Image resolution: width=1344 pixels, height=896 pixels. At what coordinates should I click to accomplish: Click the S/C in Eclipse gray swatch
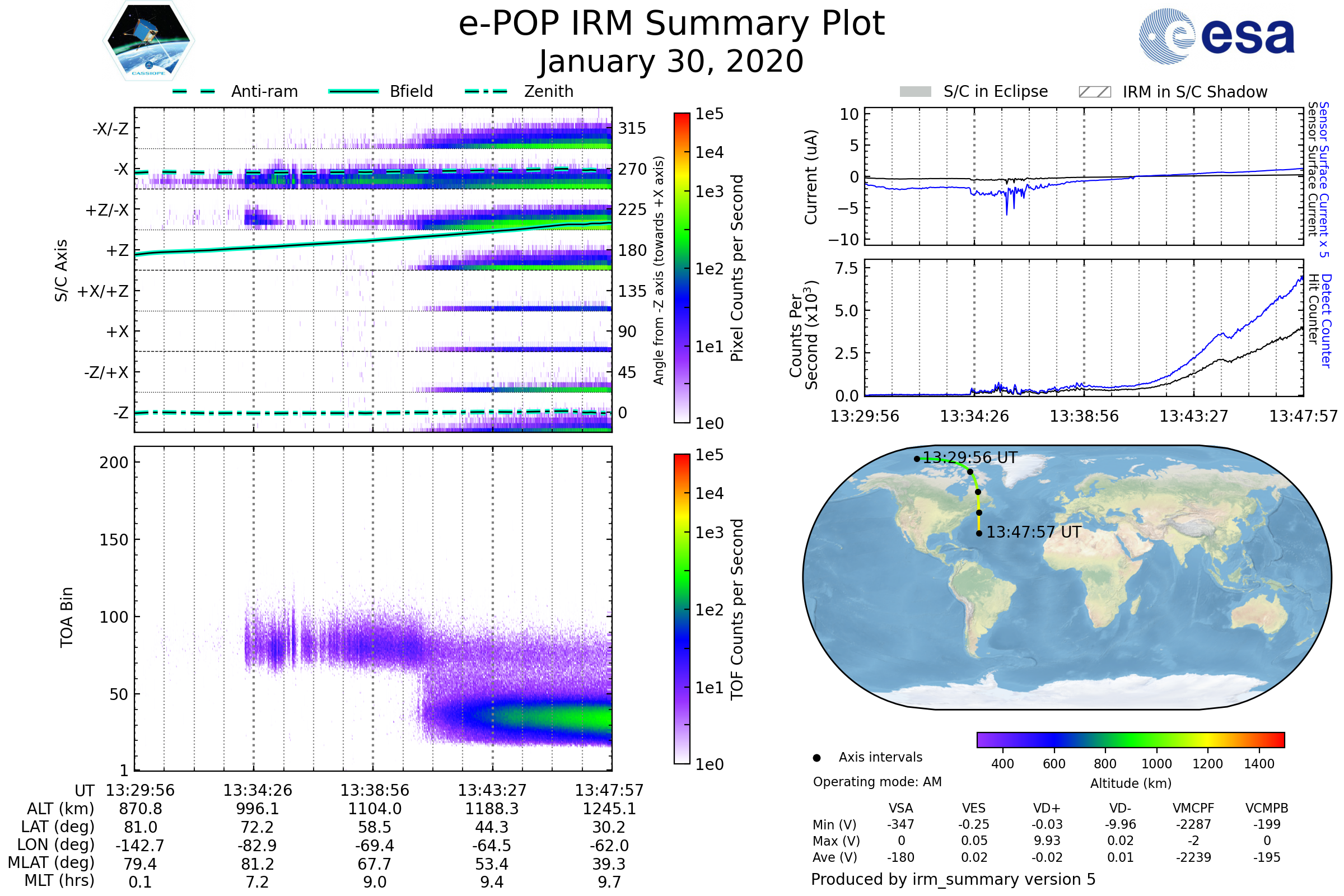[915, 92]
